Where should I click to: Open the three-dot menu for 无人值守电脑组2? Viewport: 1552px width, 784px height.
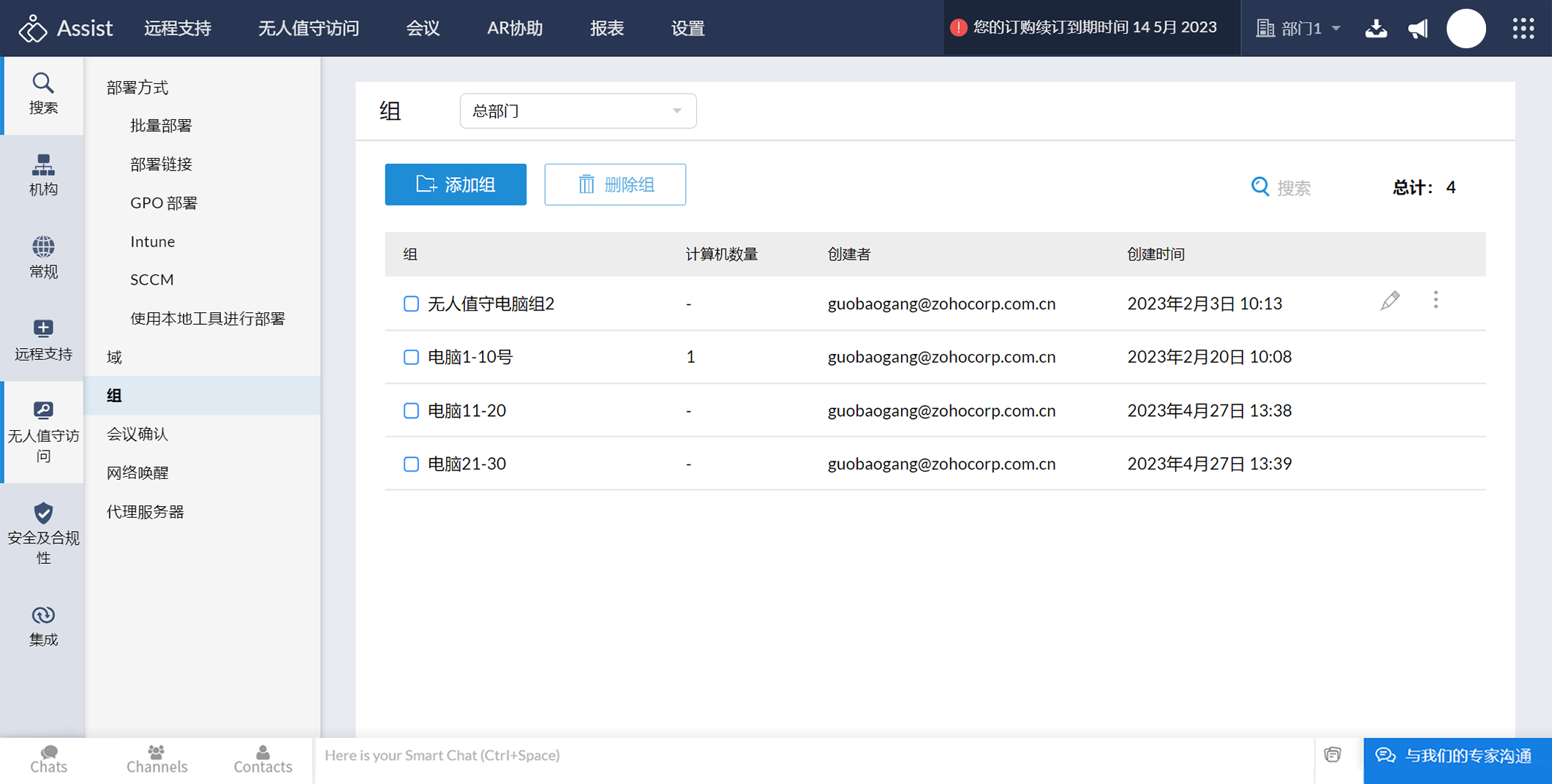click(x=1436, y=301)
